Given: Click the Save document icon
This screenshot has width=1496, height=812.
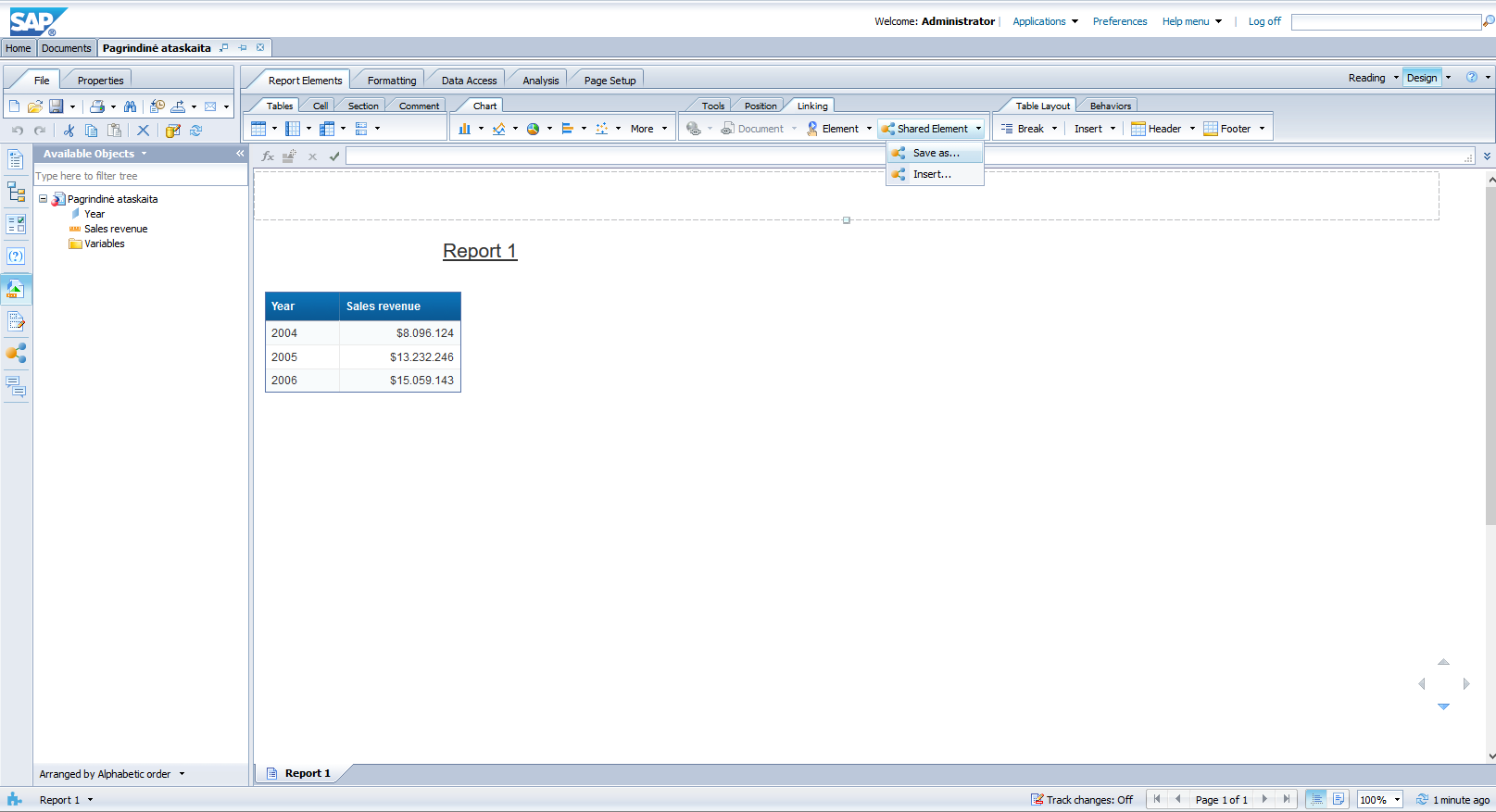Looking at the screenshot, I should pyautogui.click(x=56, y=106).
